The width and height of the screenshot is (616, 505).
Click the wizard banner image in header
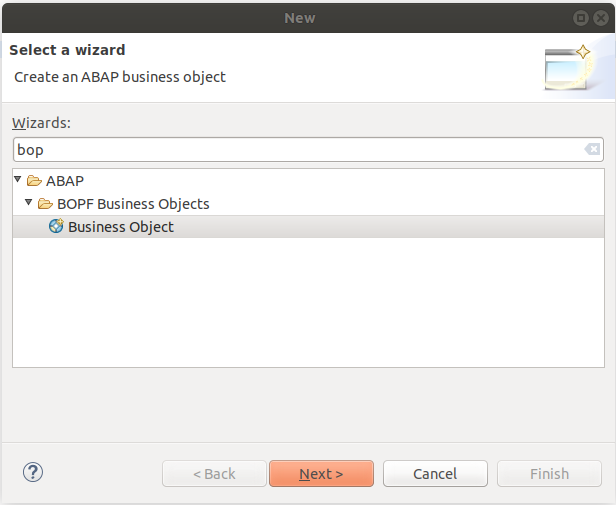pos(569,67)
